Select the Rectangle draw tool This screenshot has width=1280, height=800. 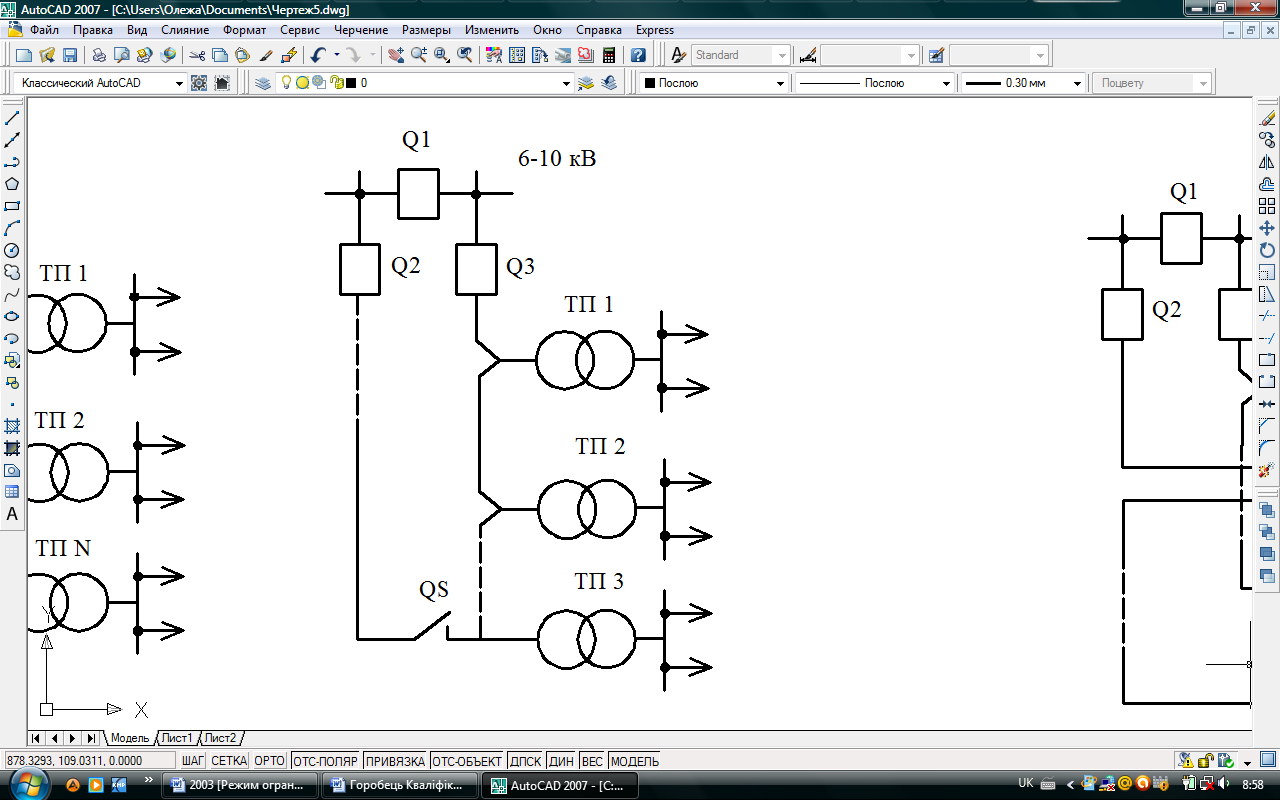click(12, 206)
